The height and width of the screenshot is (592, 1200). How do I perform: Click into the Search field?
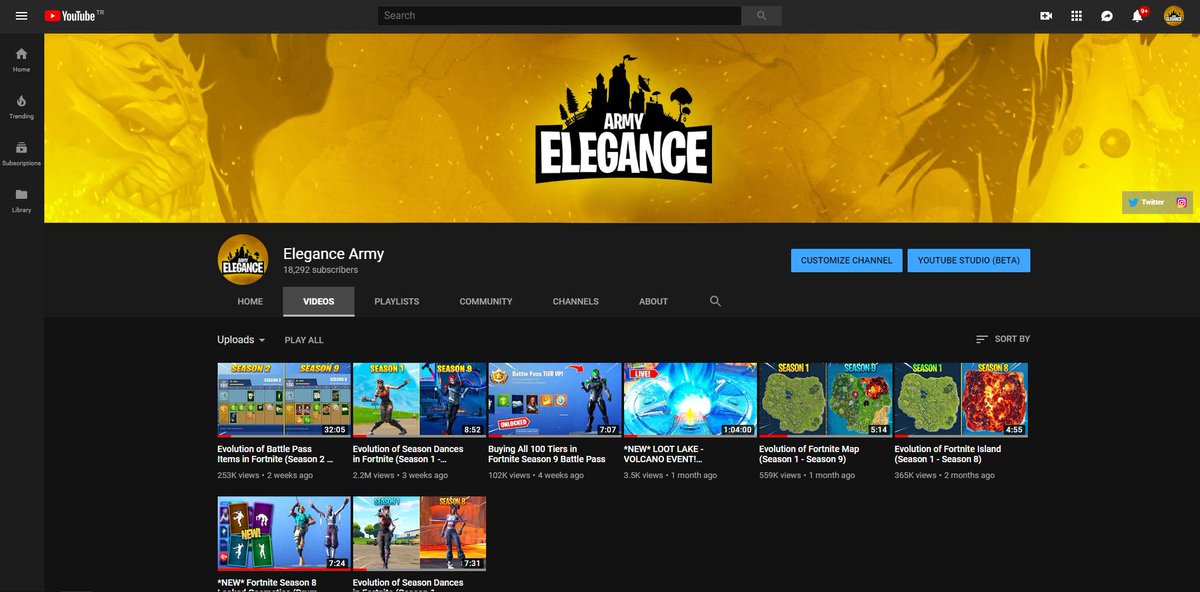559,16
